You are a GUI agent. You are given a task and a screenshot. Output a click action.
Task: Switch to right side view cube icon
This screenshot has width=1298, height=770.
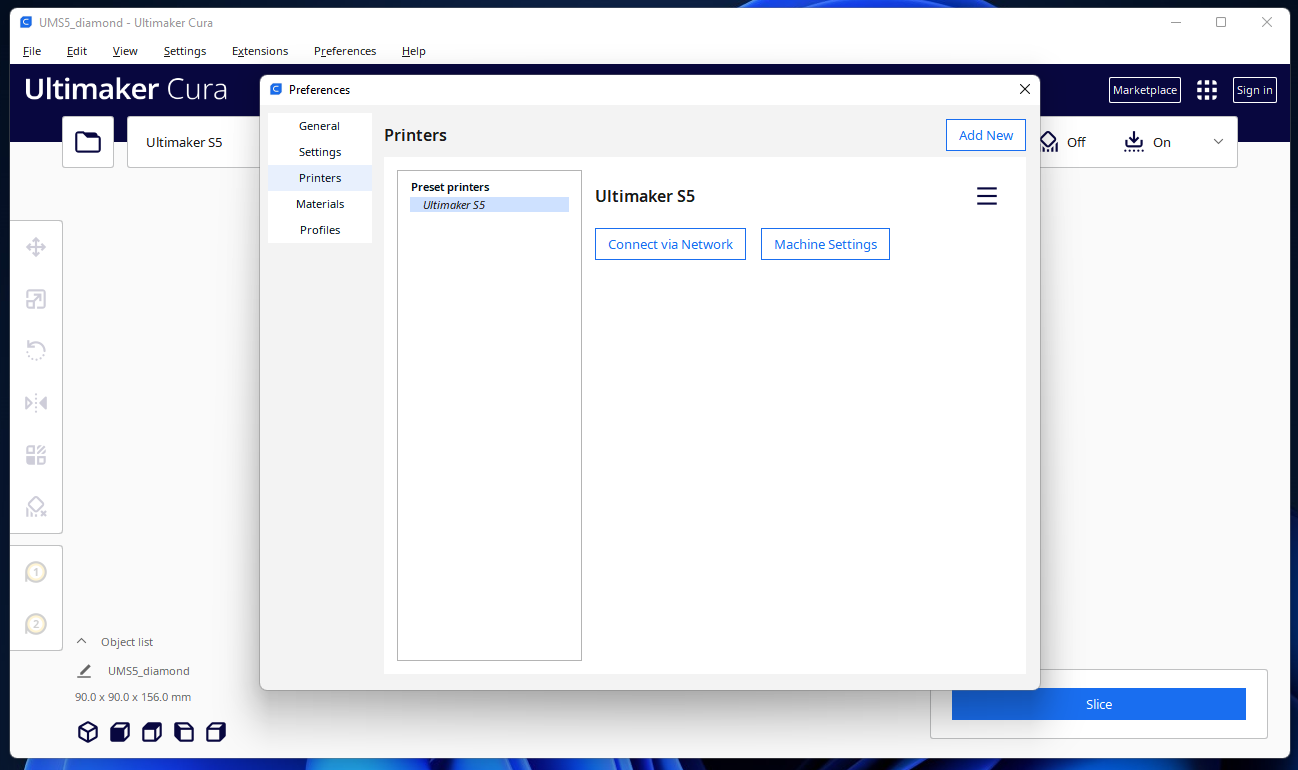(x=216, y=732)
